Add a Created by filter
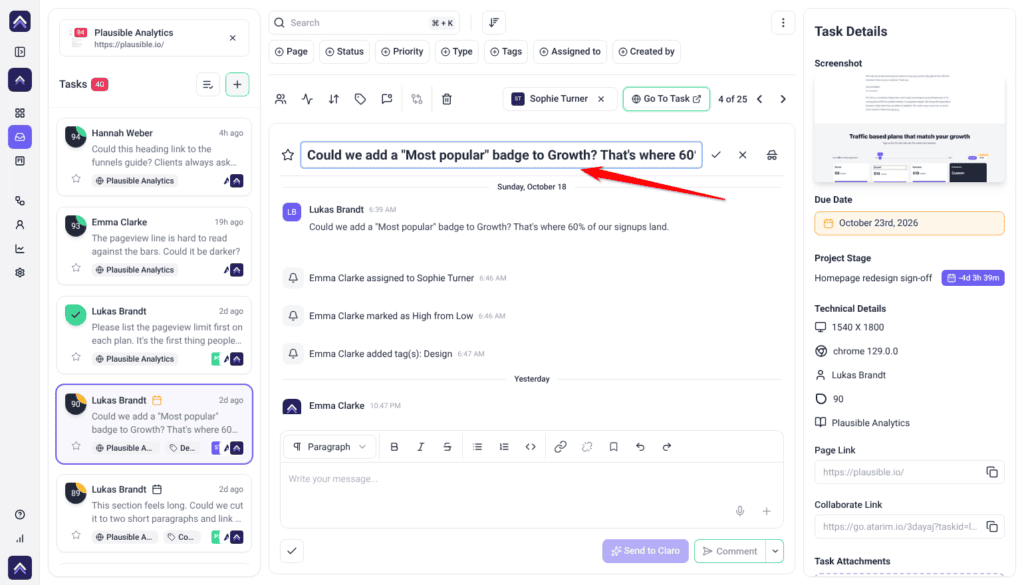This screenshot has width=1024, height=585. 647,52
